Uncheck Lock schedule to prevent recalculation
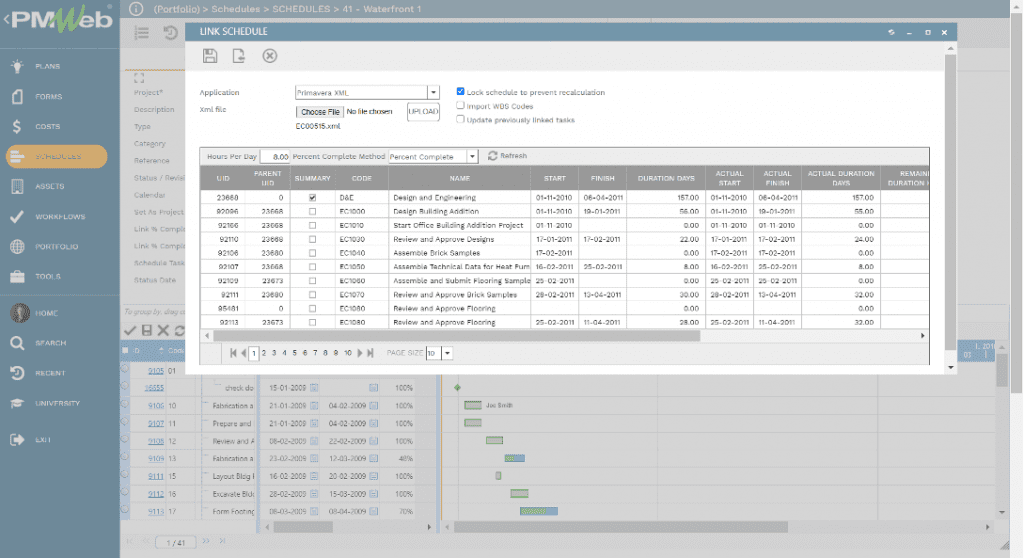Screen dimensions: 1024x558 460,91
